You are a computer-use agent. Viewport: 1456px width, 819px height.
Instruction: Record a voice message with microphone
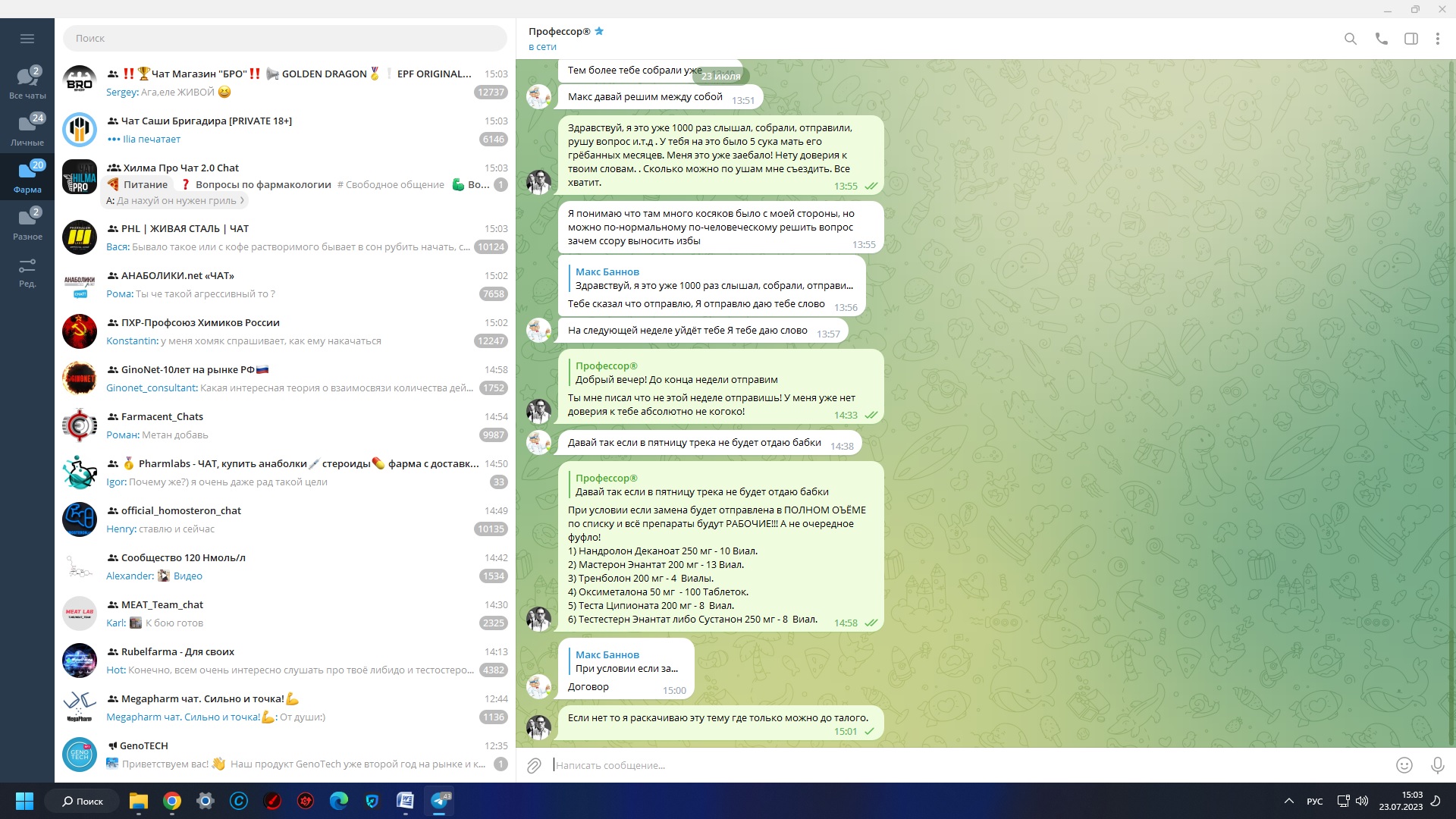[x=1437, y=765]
